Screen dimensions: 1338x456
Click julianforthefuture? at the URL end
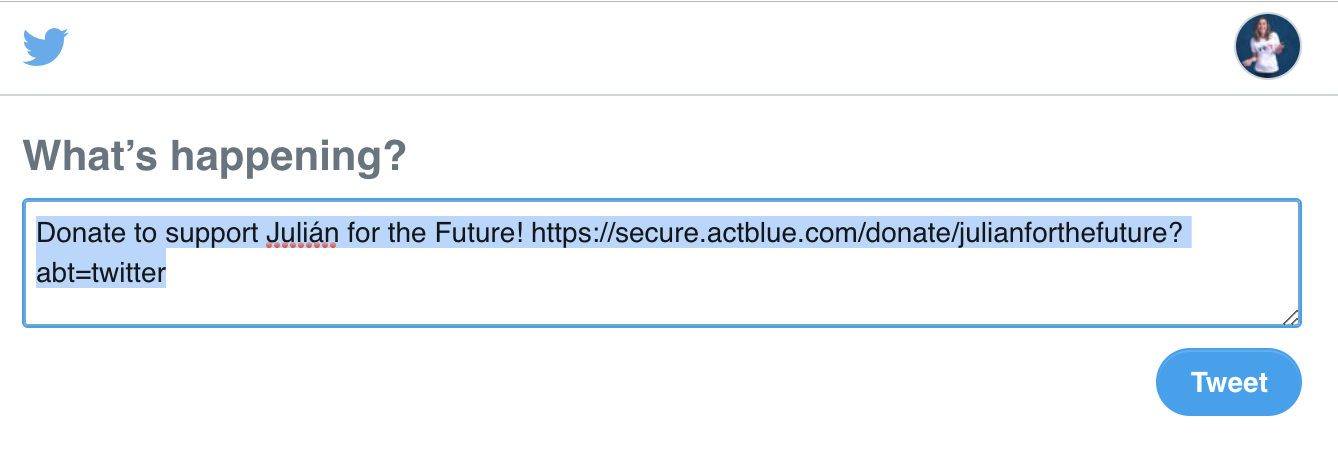[x=1070, y=233]
